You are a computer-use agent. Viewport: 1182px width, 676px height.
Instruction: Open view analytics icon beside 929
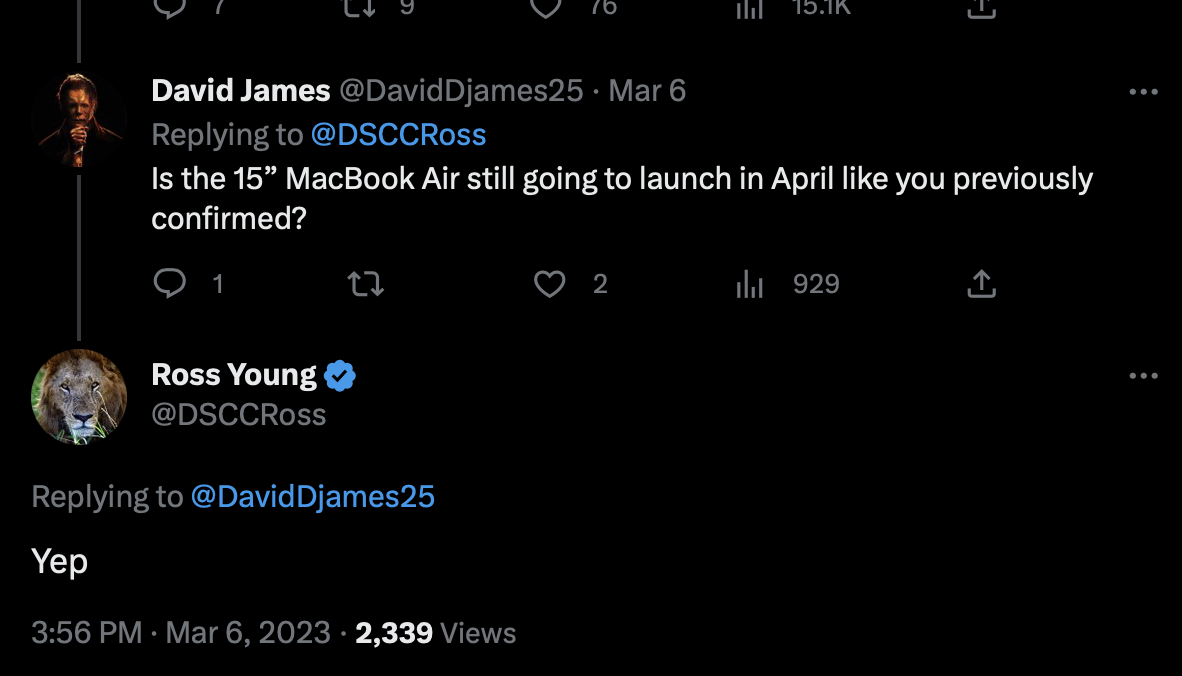coord(749,285)
